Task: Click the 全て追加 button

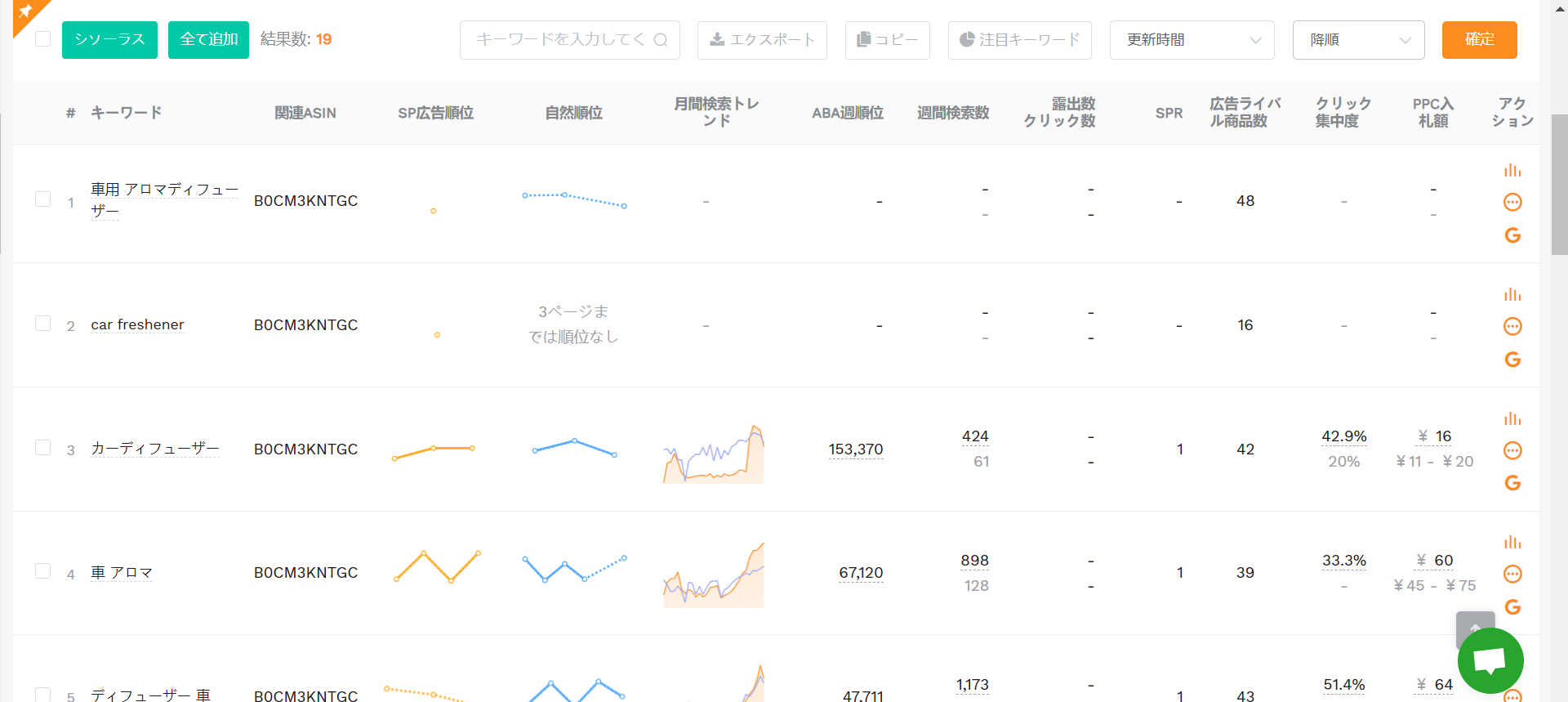Action: [x=208, y=40]
